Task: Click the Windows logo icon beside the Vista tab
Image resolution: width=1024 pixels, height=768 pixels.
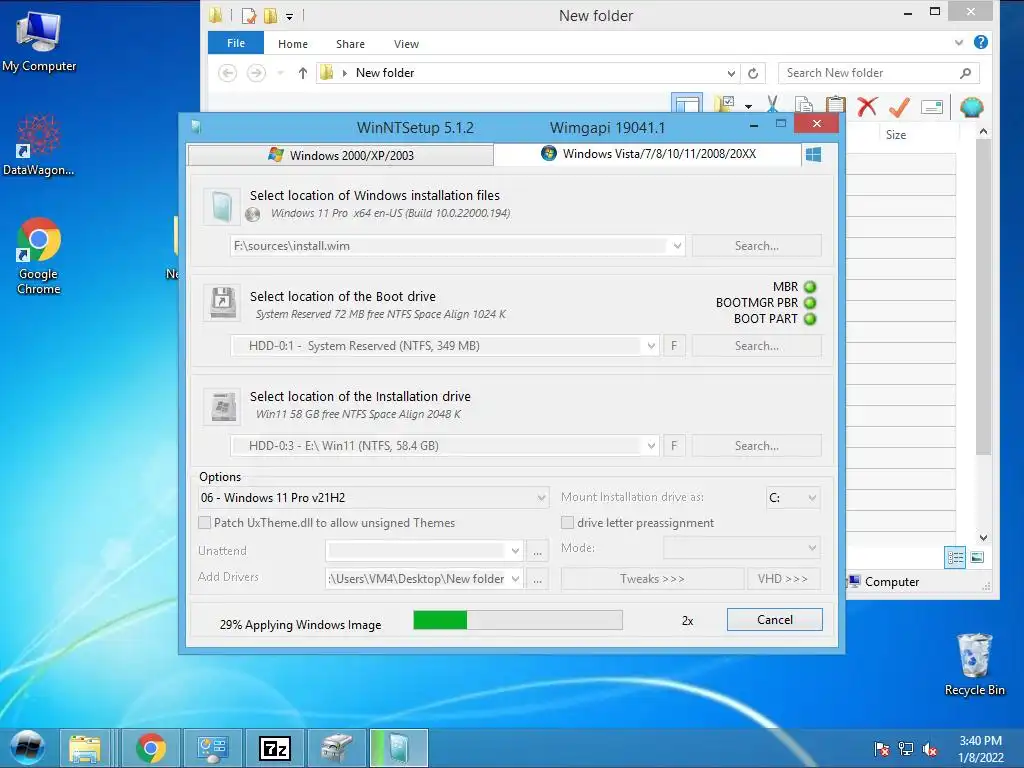Action: click(x=813, y=155)
